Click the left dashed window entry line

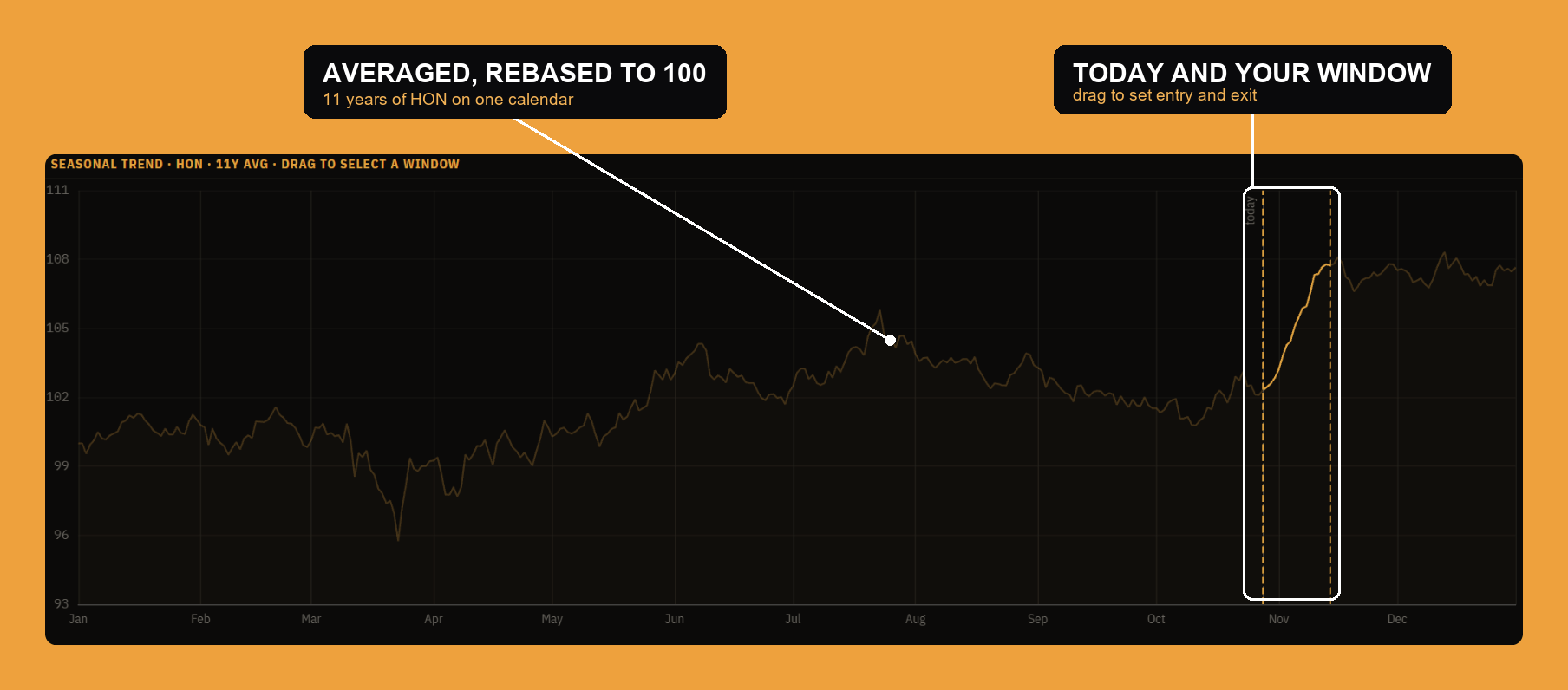[1263, 395]
